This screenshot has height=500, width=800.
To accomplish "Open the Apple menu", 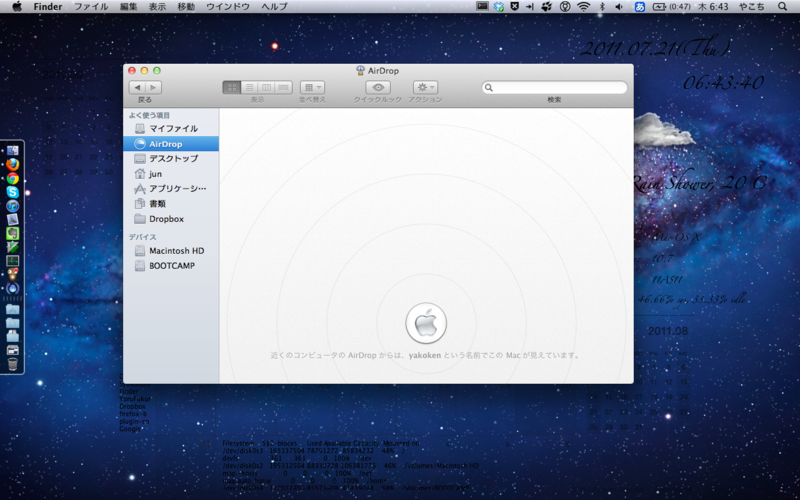I will click(17, 7).
